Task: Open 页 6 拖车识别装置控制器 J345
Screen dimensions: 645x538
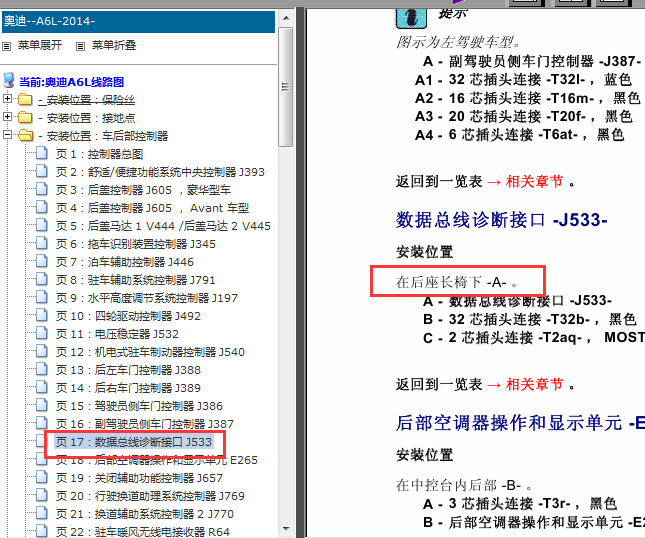Action: pyautogui.click(x=136, y=244)
